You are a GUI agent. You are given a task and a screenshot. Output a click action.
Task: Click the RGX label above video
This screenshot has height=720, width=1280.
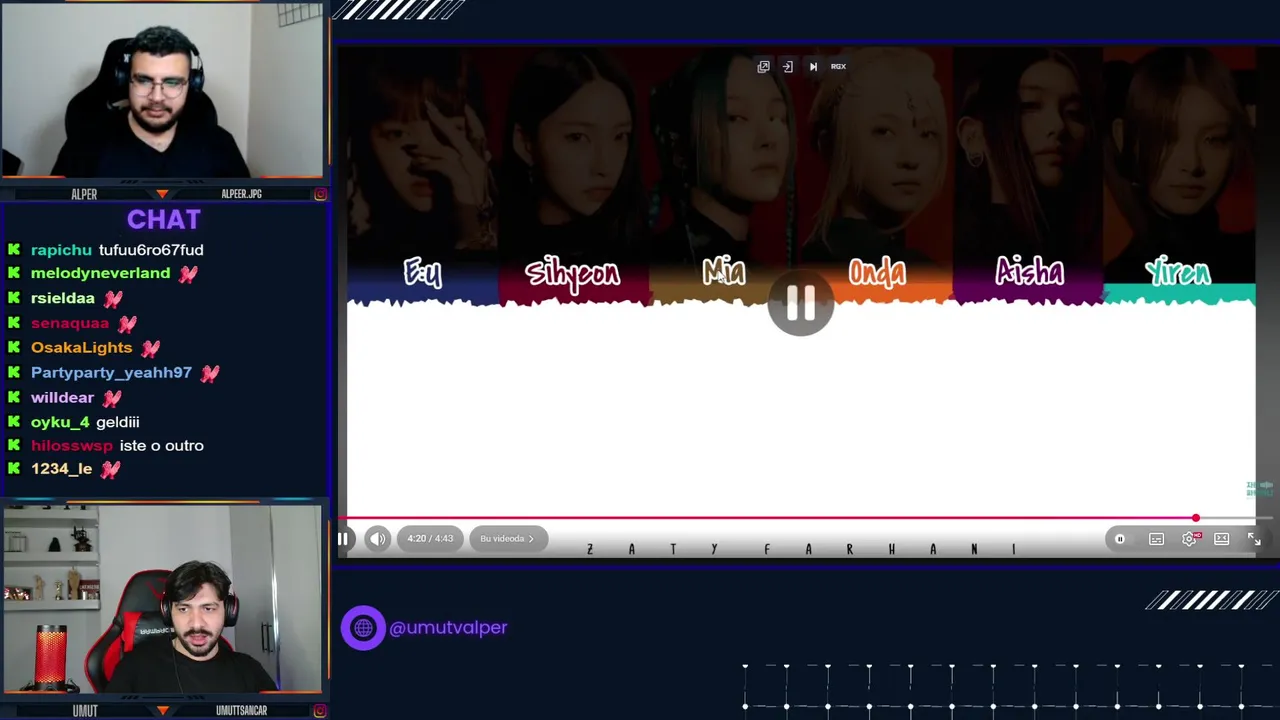click(838, 67)
